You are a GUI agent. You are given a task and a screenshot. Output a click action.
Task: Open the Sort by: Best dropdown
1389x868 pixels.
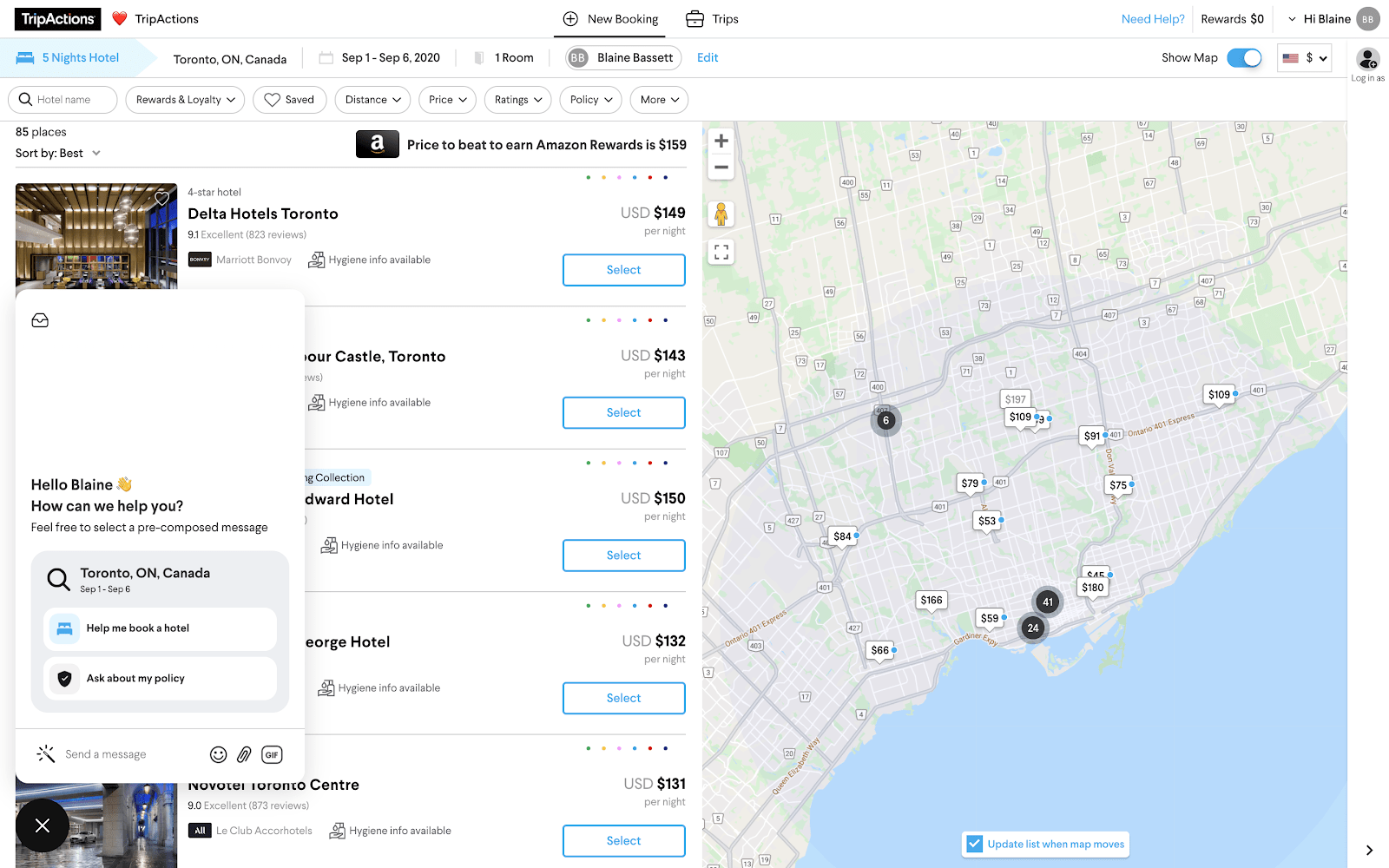(58, 154)
